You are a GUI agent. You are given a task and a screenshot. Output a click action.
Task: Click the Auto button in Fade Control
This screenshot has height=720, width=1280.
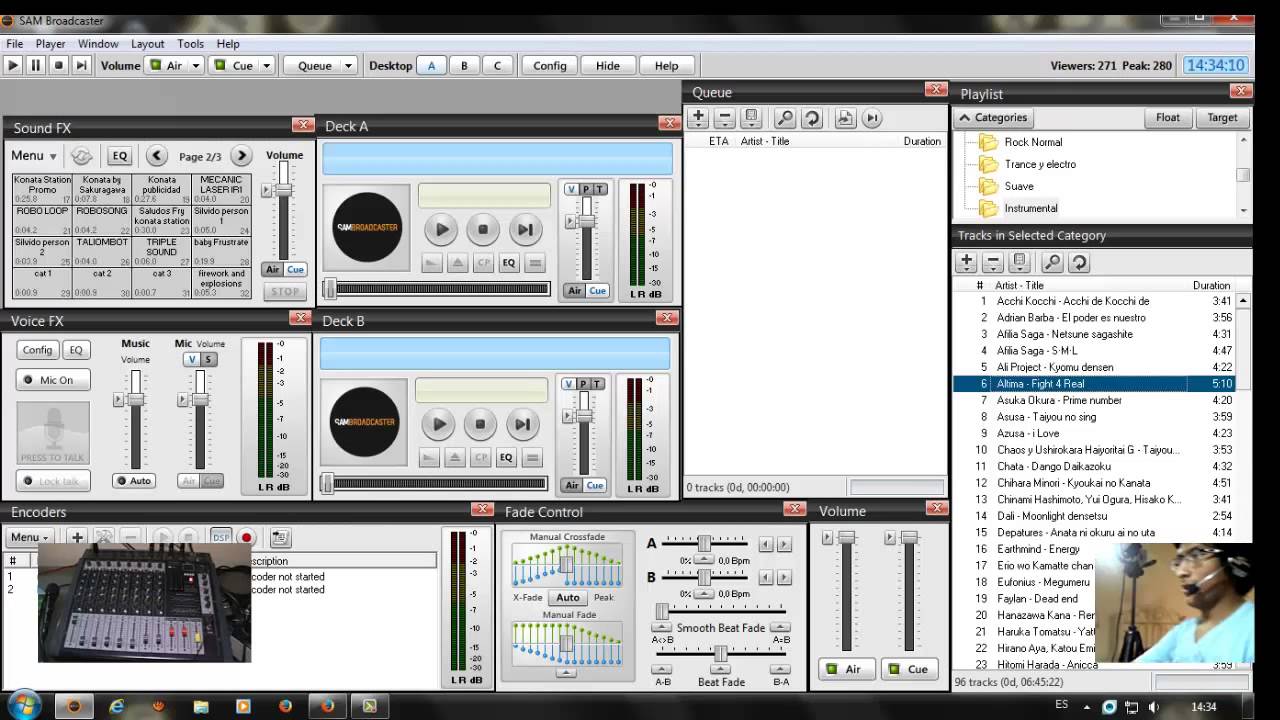tap(568, 597)
